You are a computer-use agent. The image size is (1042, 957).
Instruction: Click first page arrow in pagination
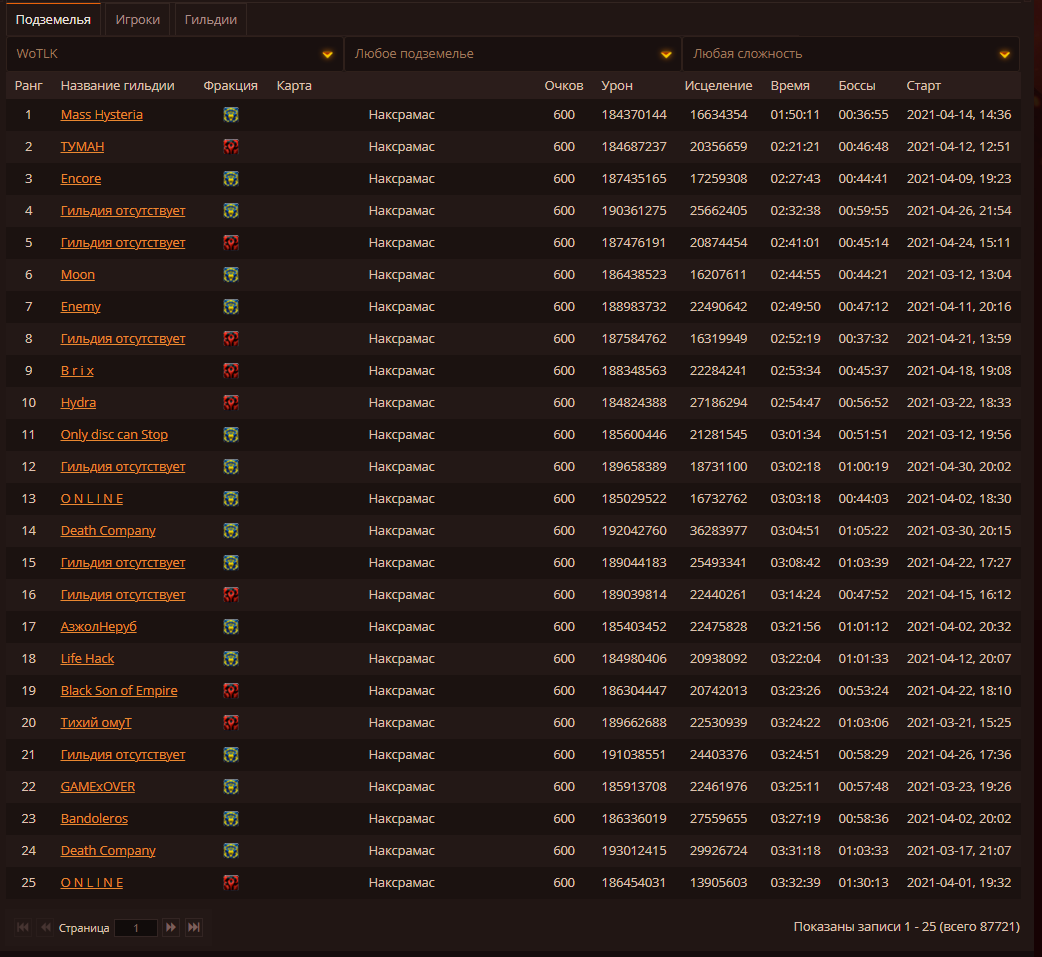tap(23, 928)
